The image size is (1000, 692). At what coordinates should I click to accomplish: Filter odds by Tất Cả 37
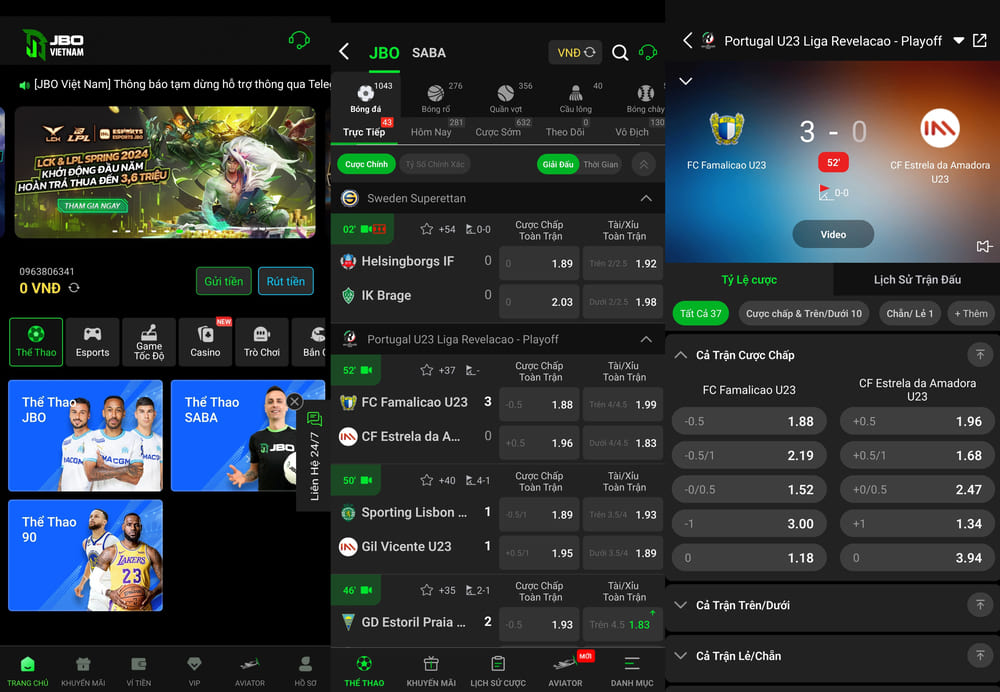click(700, 313)
